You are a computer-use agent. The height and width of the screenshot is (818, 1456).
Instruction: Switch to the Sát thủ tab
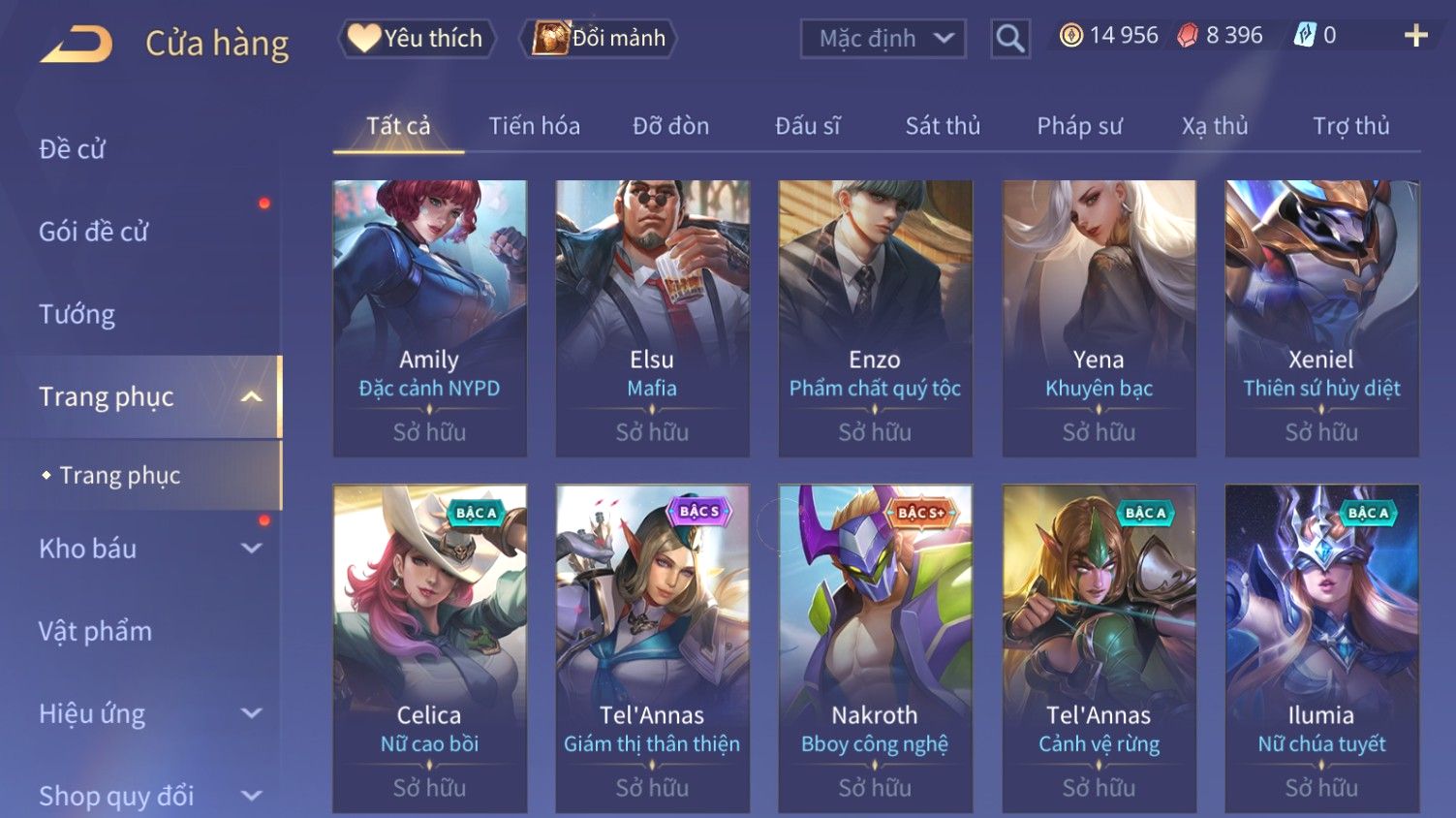pos(943,126)
